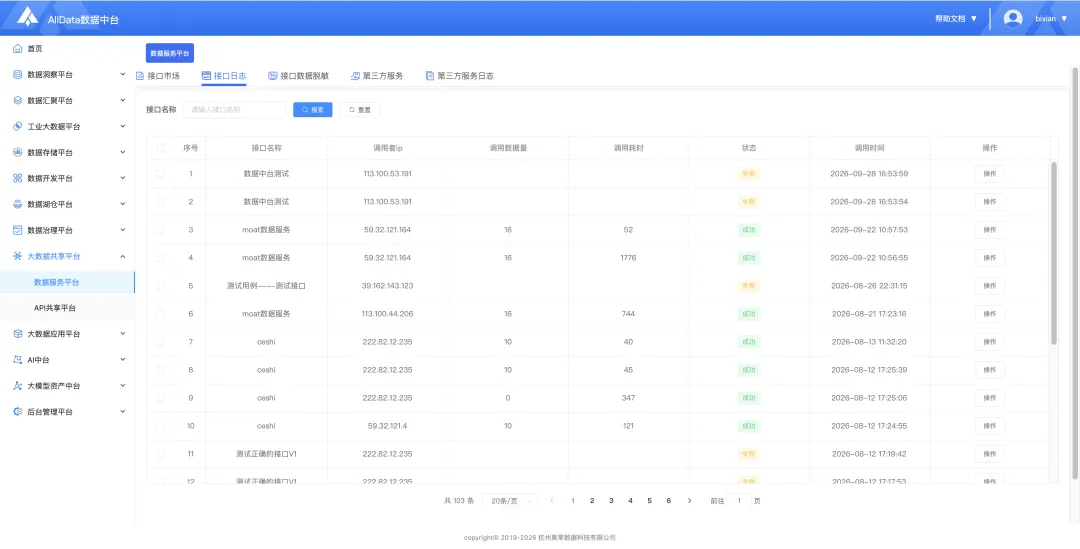Click the 数据湖仓平台 sidebar icon
This screenshot has height=549, width=1080.
click(x=18, y=205)
